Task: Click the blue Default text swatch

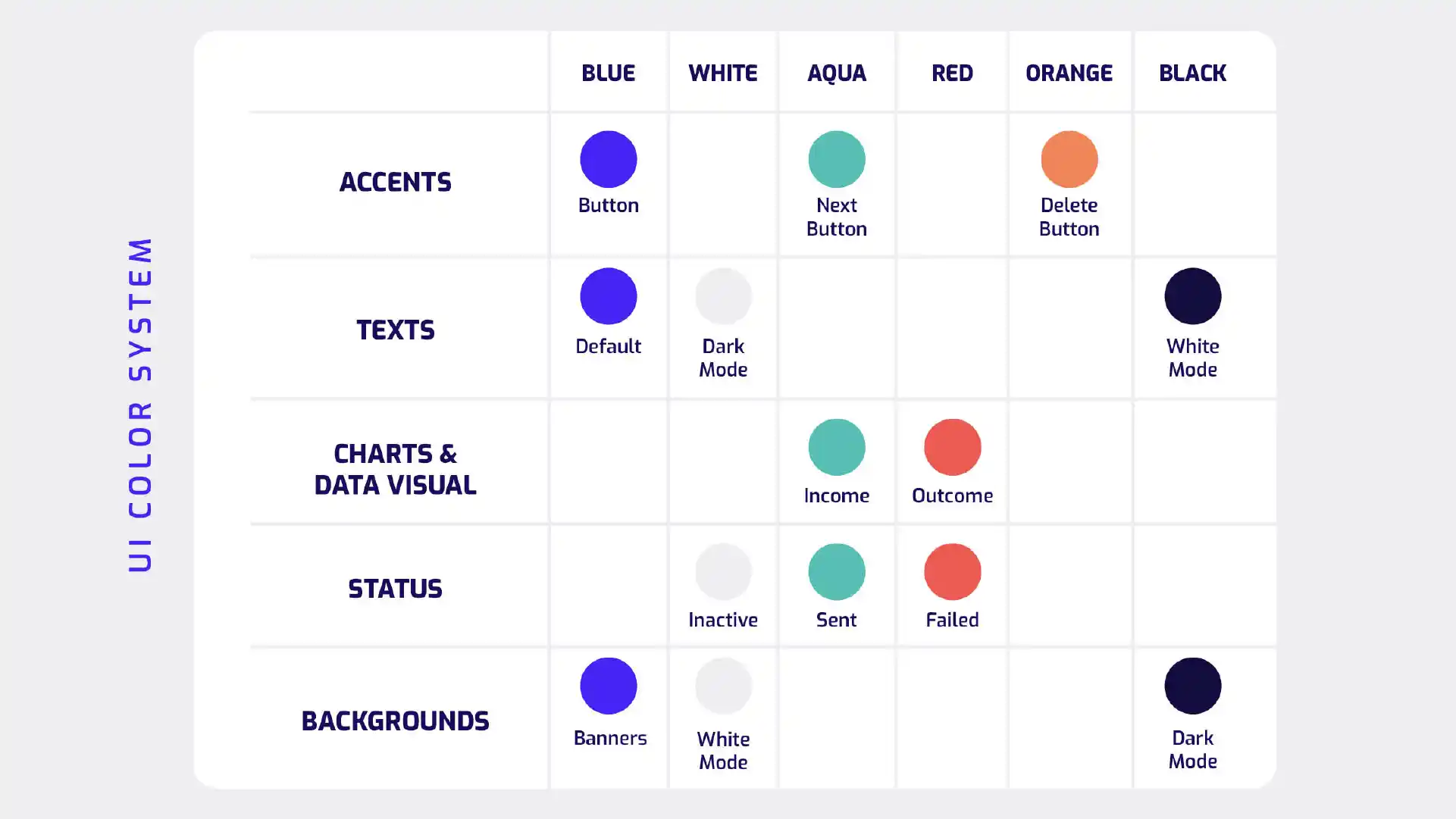Action: 608,296
